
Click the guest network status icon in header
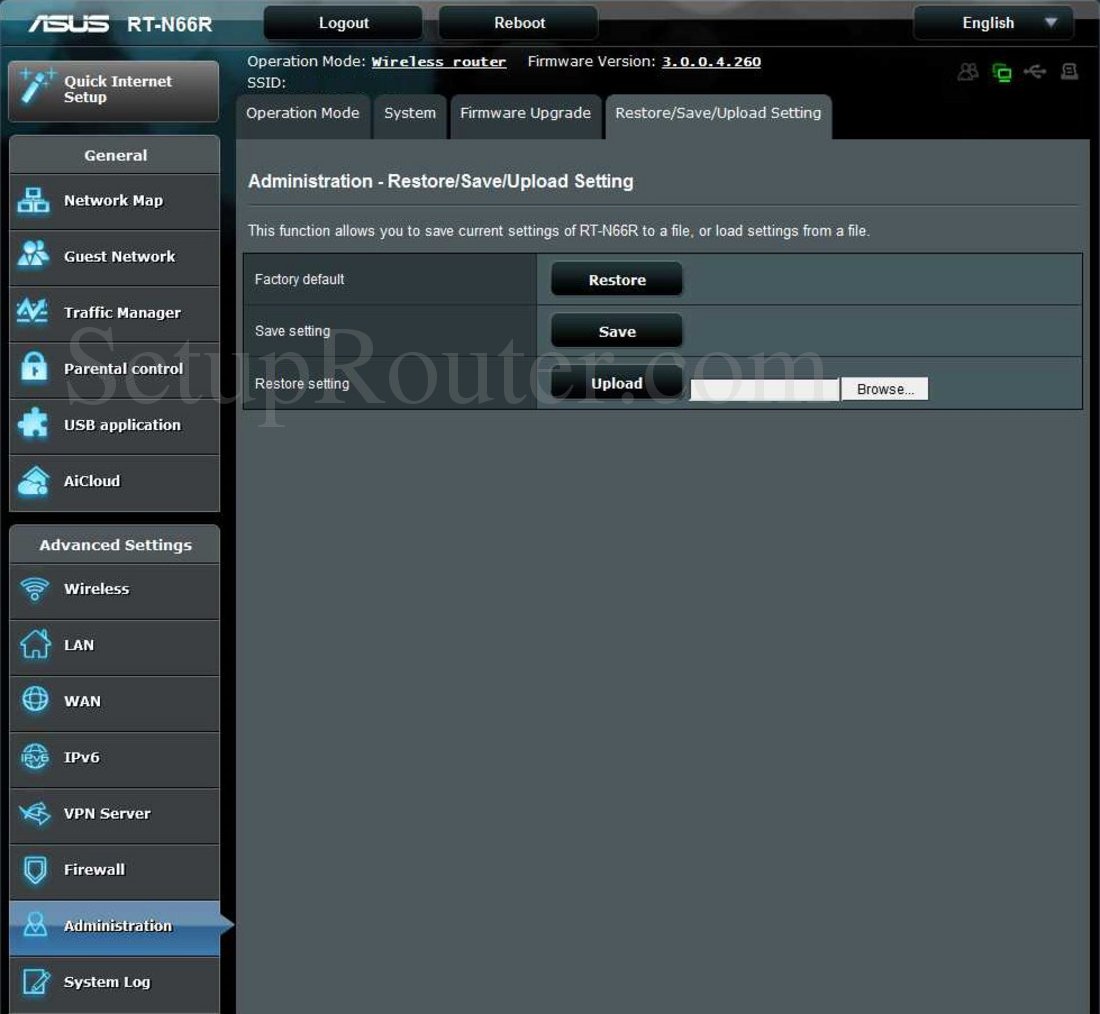(x=968, y=72)
